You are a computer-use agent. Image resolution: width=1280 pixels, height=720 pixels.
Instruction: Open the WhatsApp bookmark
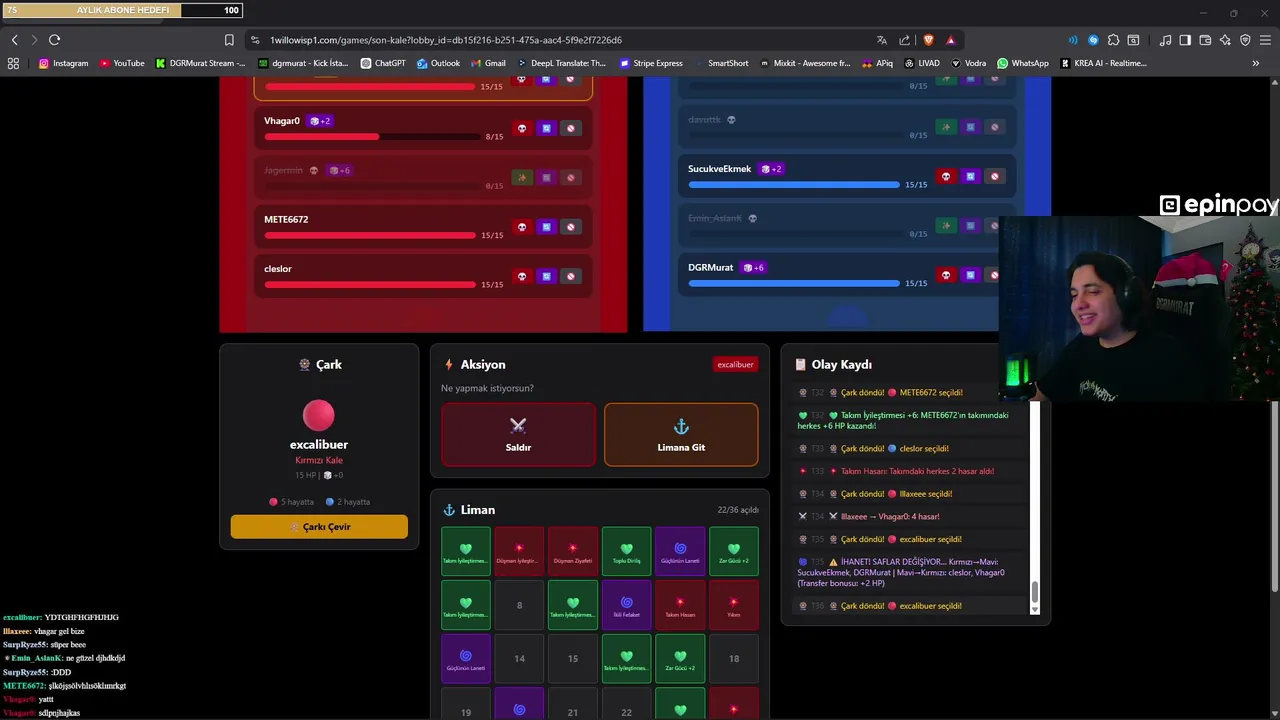1022,63
